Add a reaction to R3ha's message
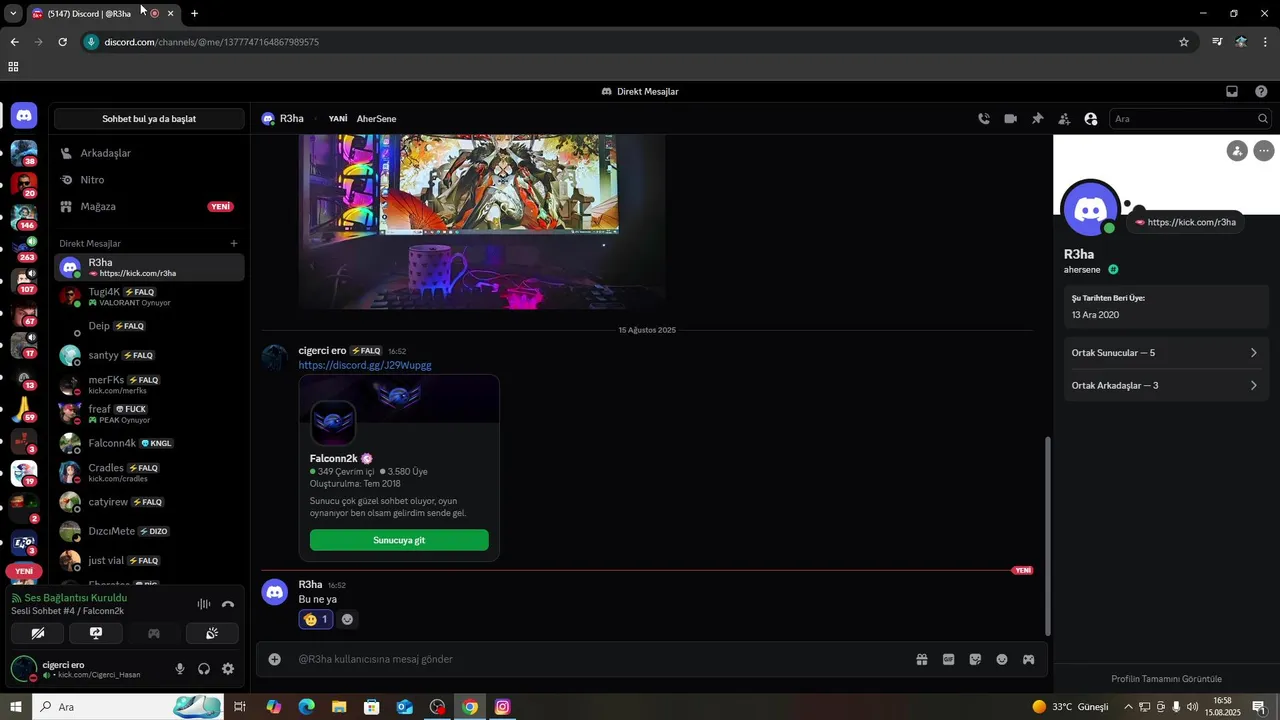 tap(347, 619)
